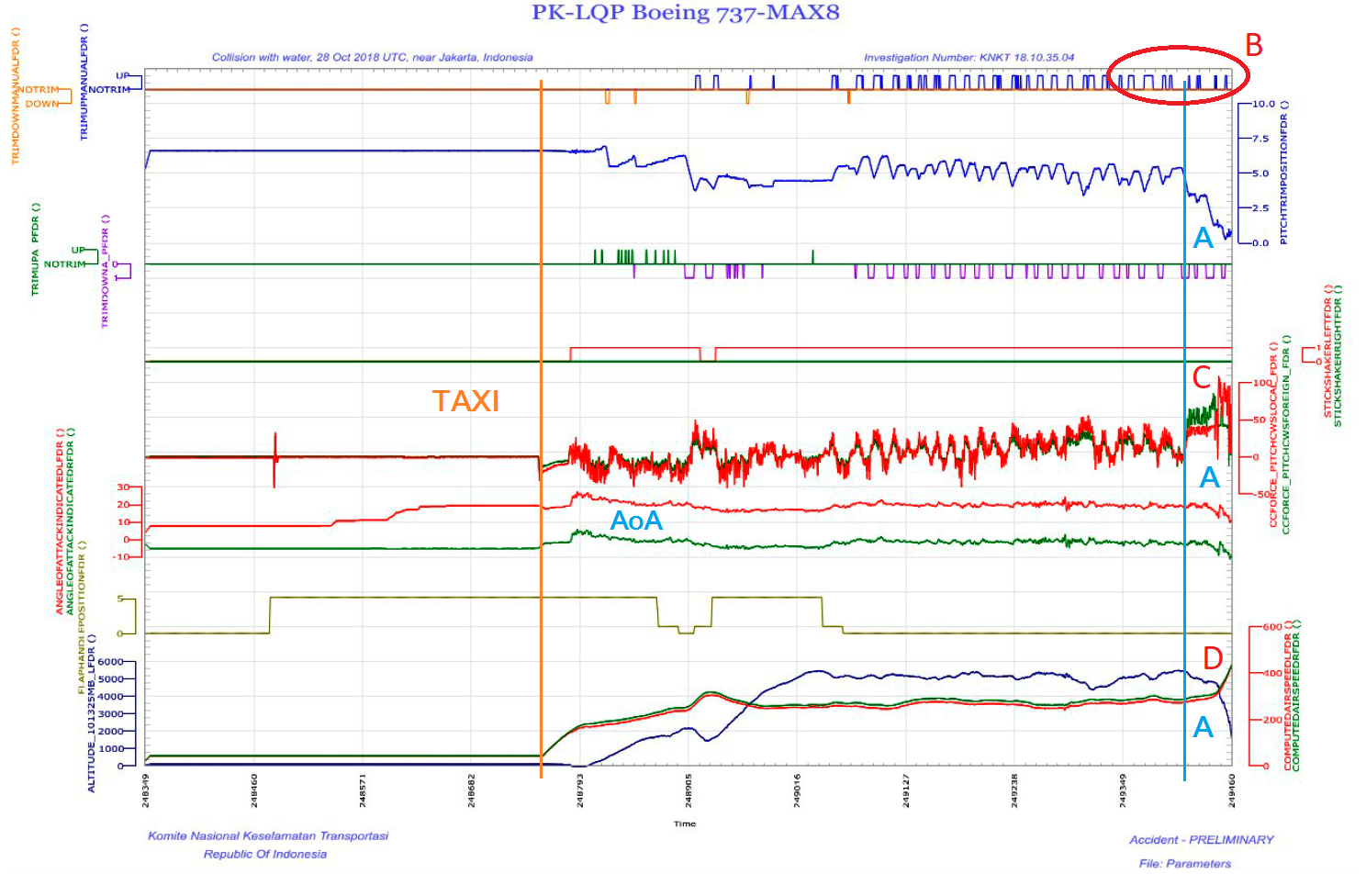Click 'Komite Nasional Keselamatan Transportasi' footer text

[268, 835]
